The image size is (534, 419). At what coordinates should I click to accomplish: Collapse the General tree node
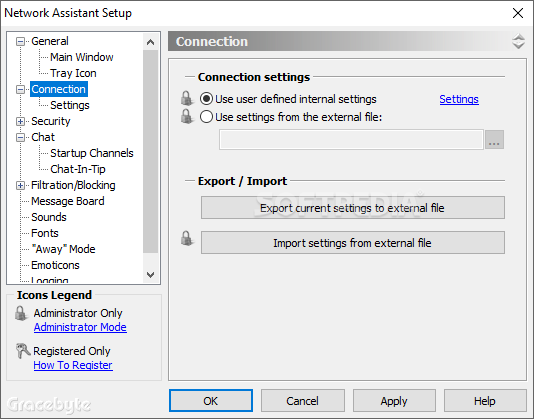point(20,42)
